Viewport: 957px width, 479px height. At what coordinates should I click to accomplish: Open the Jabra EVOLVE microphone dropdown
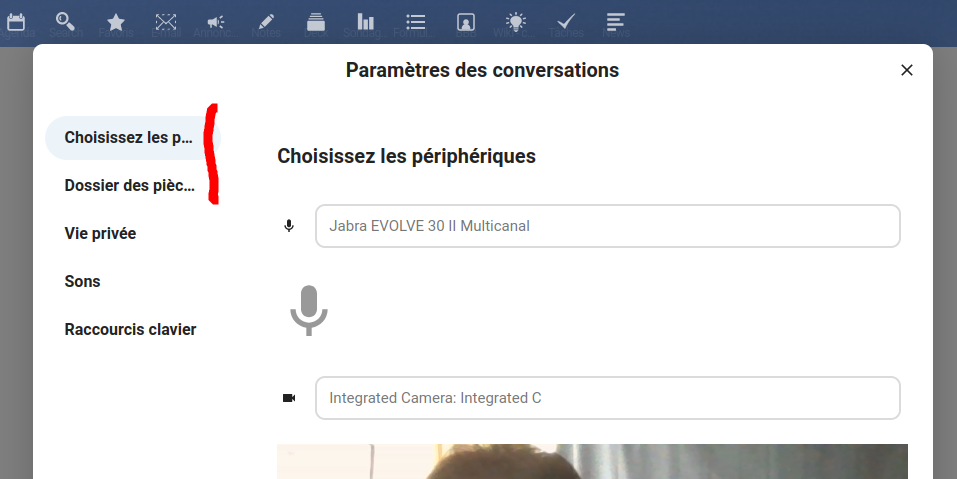coord(607,226)
